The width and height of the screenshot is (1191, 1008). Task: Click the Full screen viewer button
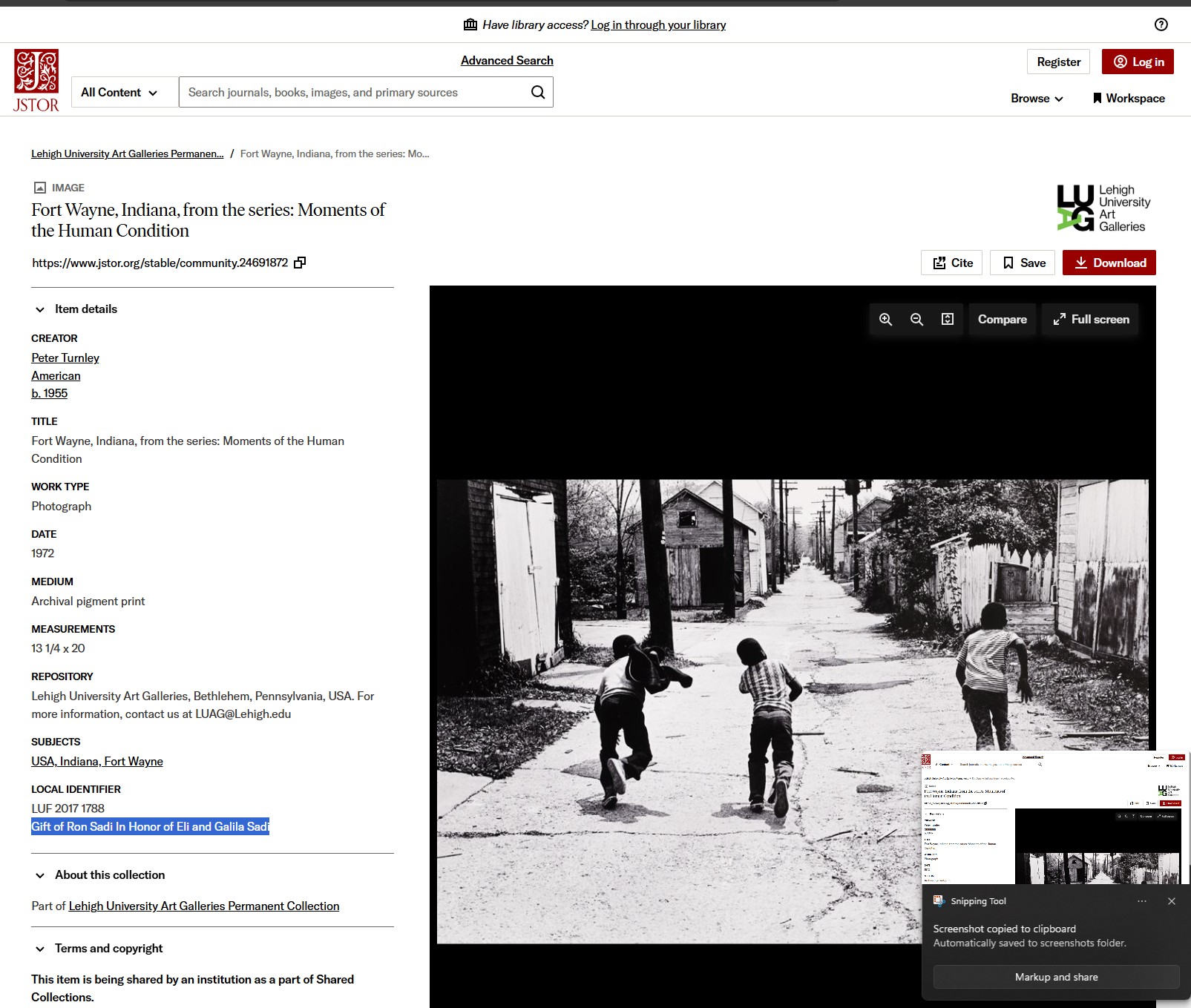click(x=1090, y=319)
